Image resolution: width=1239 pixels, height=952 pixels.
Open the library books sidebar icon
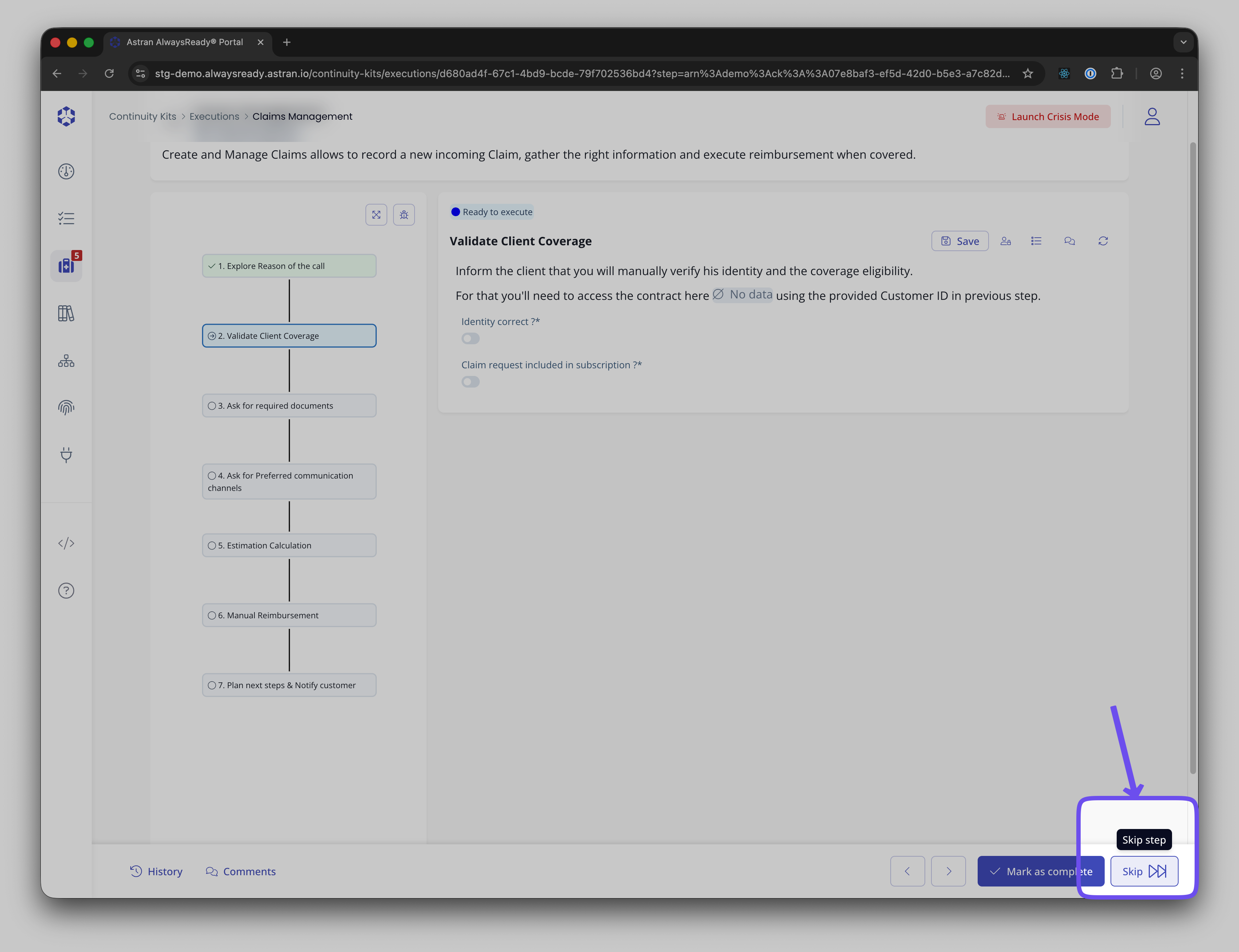point(66,313)
